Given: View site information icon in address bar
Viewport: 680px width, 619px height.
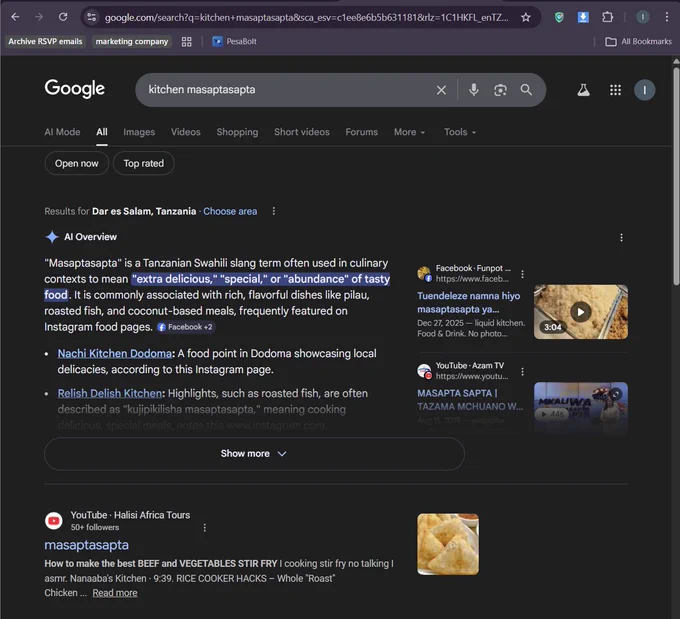Looking at the screenshot, I should pos(92,17).
